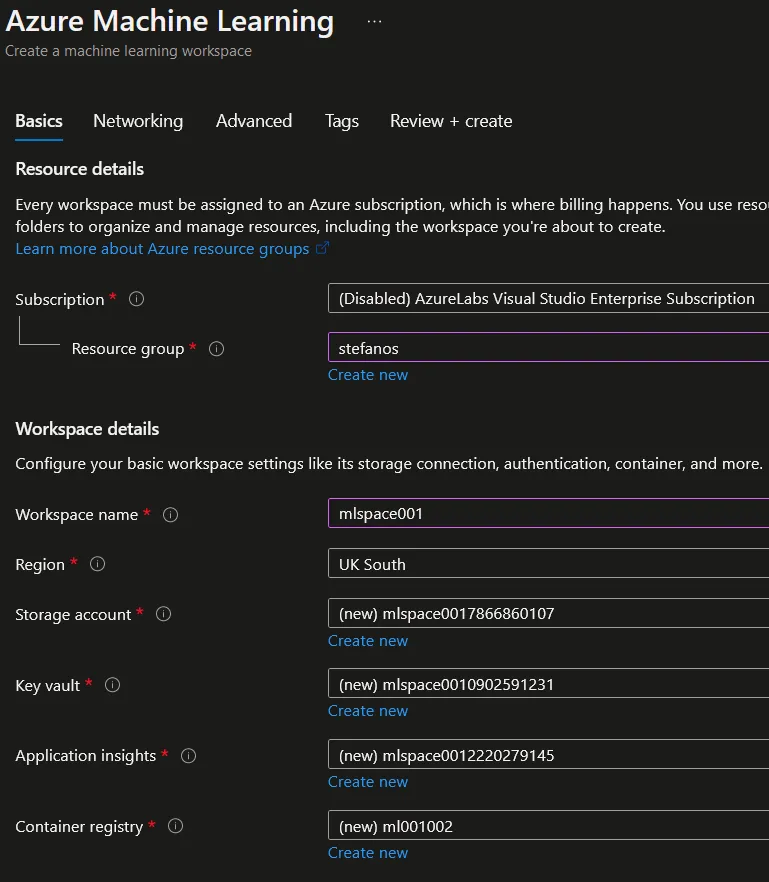Screen dimensions: 769x882
Task: Switch to the Basics tab
Action: [39, 121]
